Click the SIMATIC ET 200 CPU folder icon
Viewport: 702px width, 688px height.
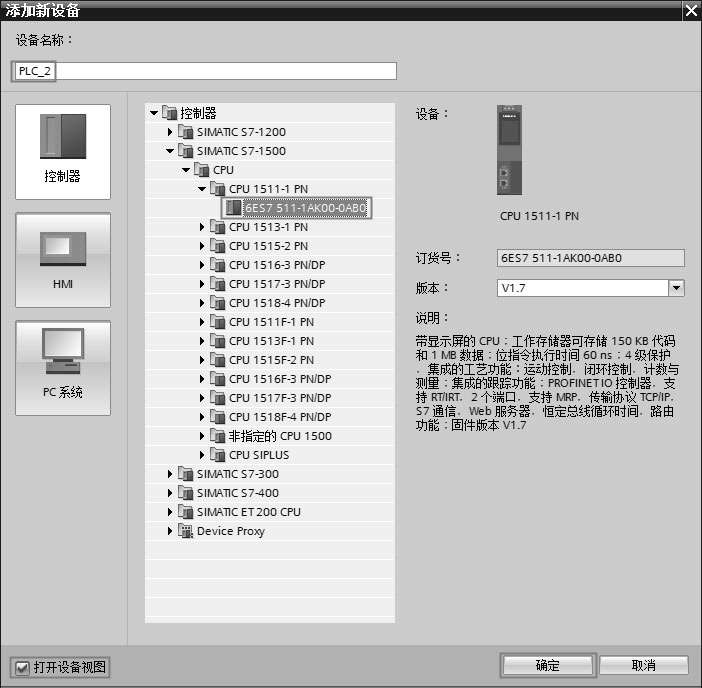(185, 512)
